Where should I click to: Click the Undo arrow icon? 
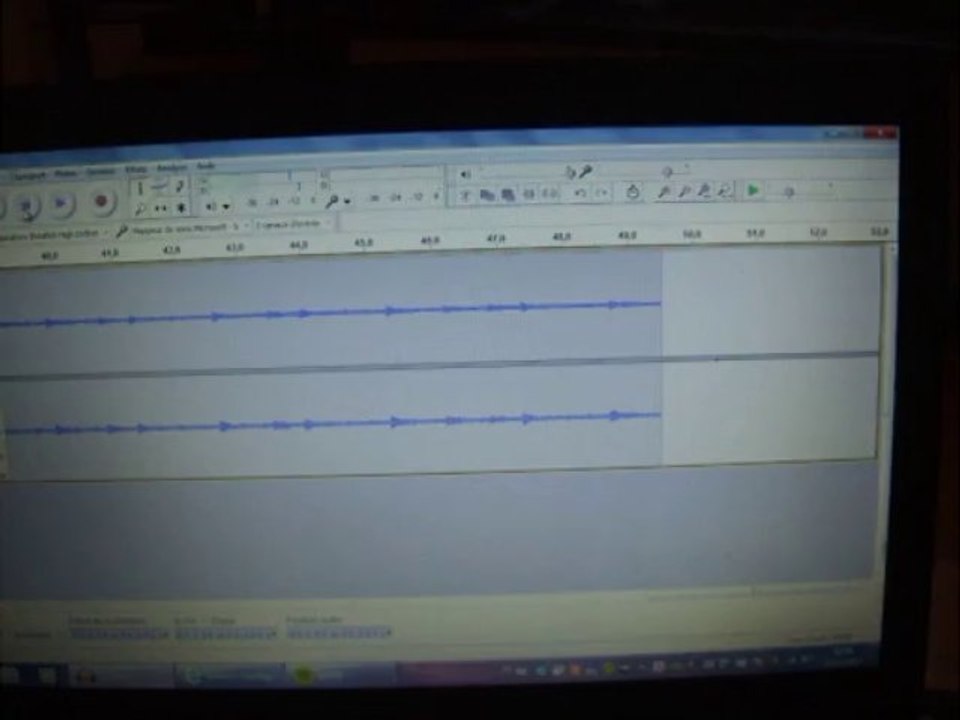(580, 193)
